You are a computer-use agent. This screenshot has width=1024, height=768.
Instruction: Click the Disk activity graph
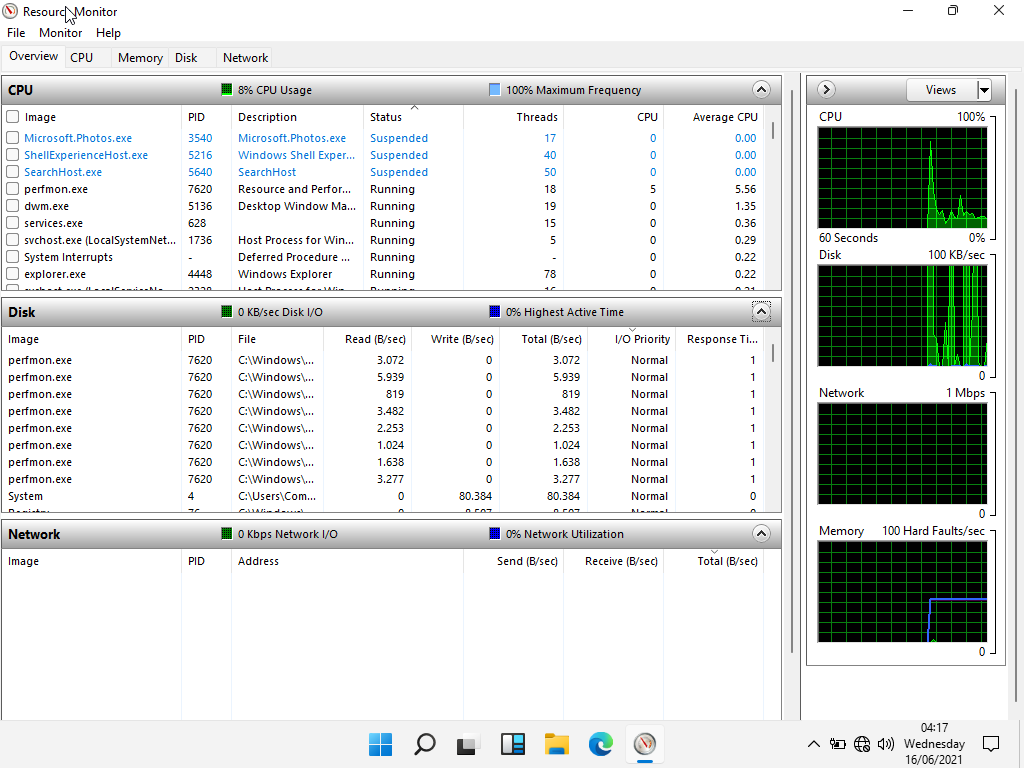[903, 315]
